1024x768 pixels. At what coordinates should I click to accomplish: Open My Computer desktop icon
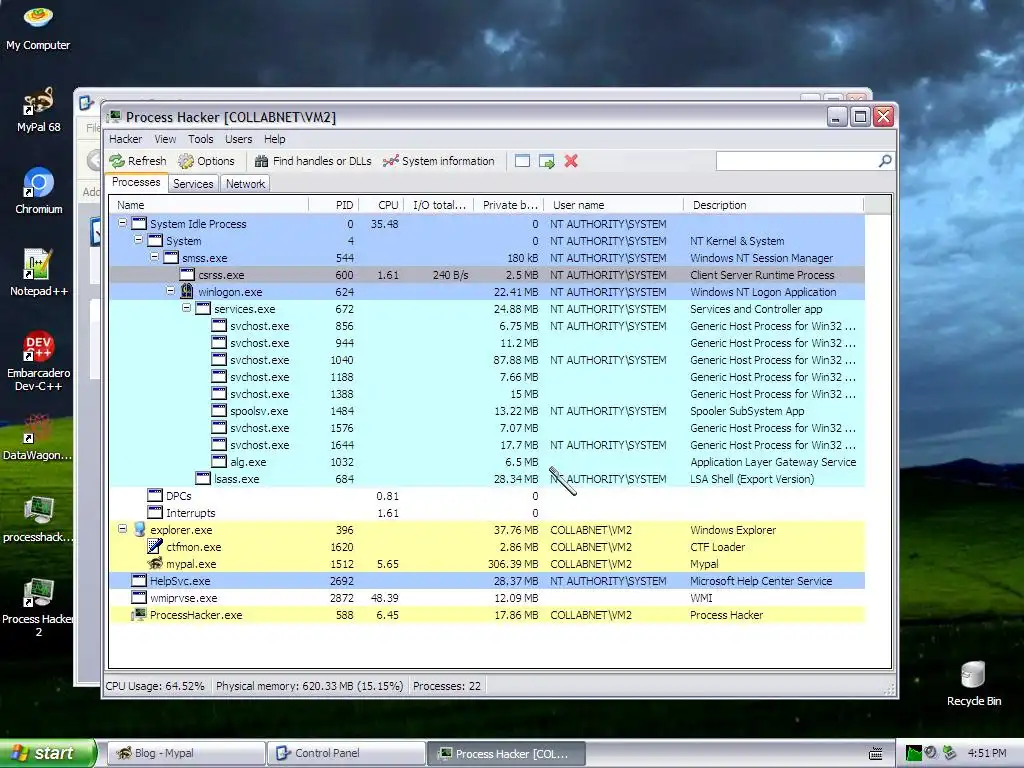pyautogui.click(x=38, y=28)
